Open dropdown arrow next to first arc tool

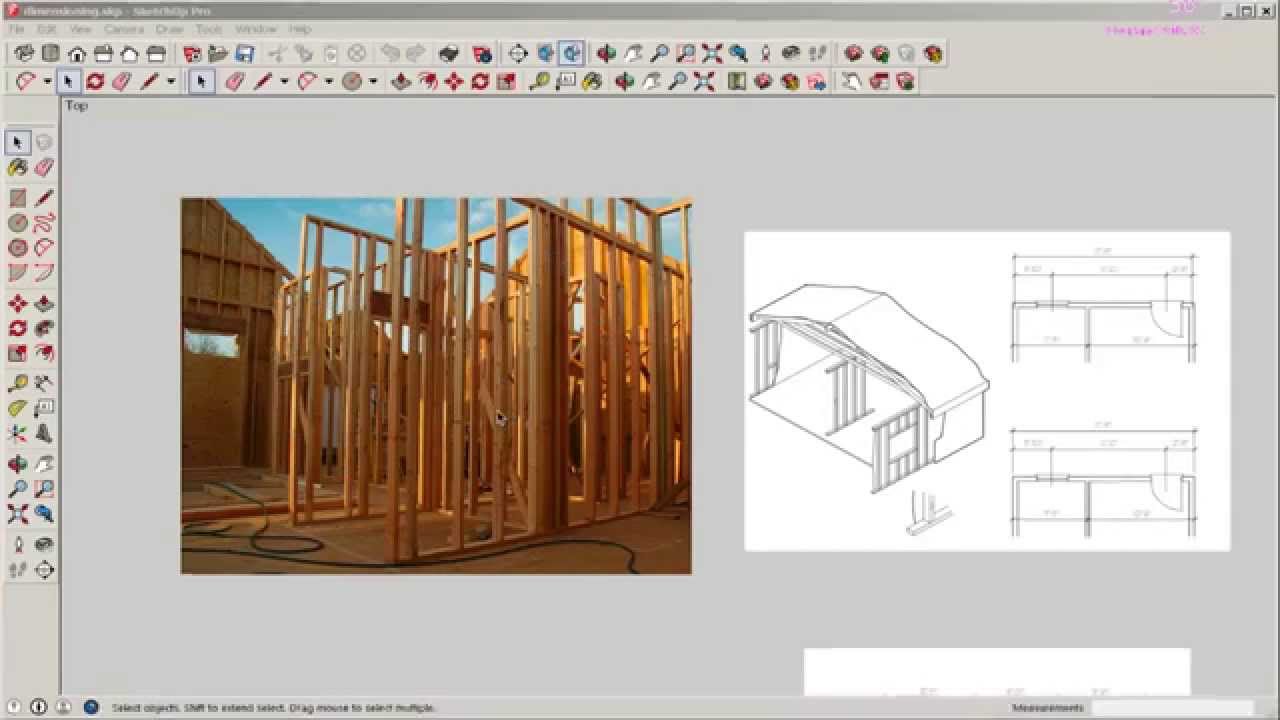click(x=47, y=82)
